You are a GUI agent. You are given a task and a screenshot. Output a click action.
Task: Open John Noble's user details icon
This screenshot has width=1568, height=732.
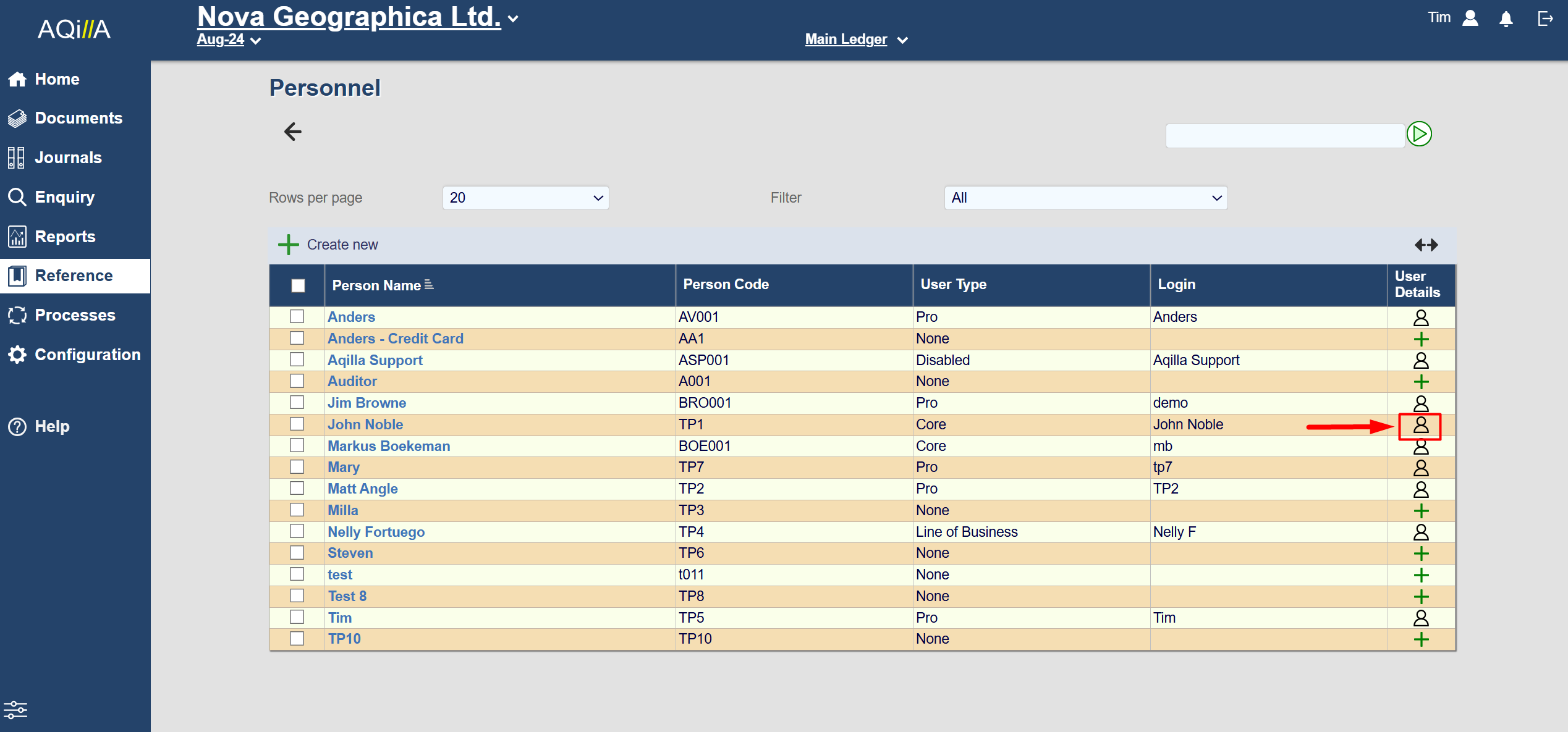pyautogui.click(x=1420, y=425)
